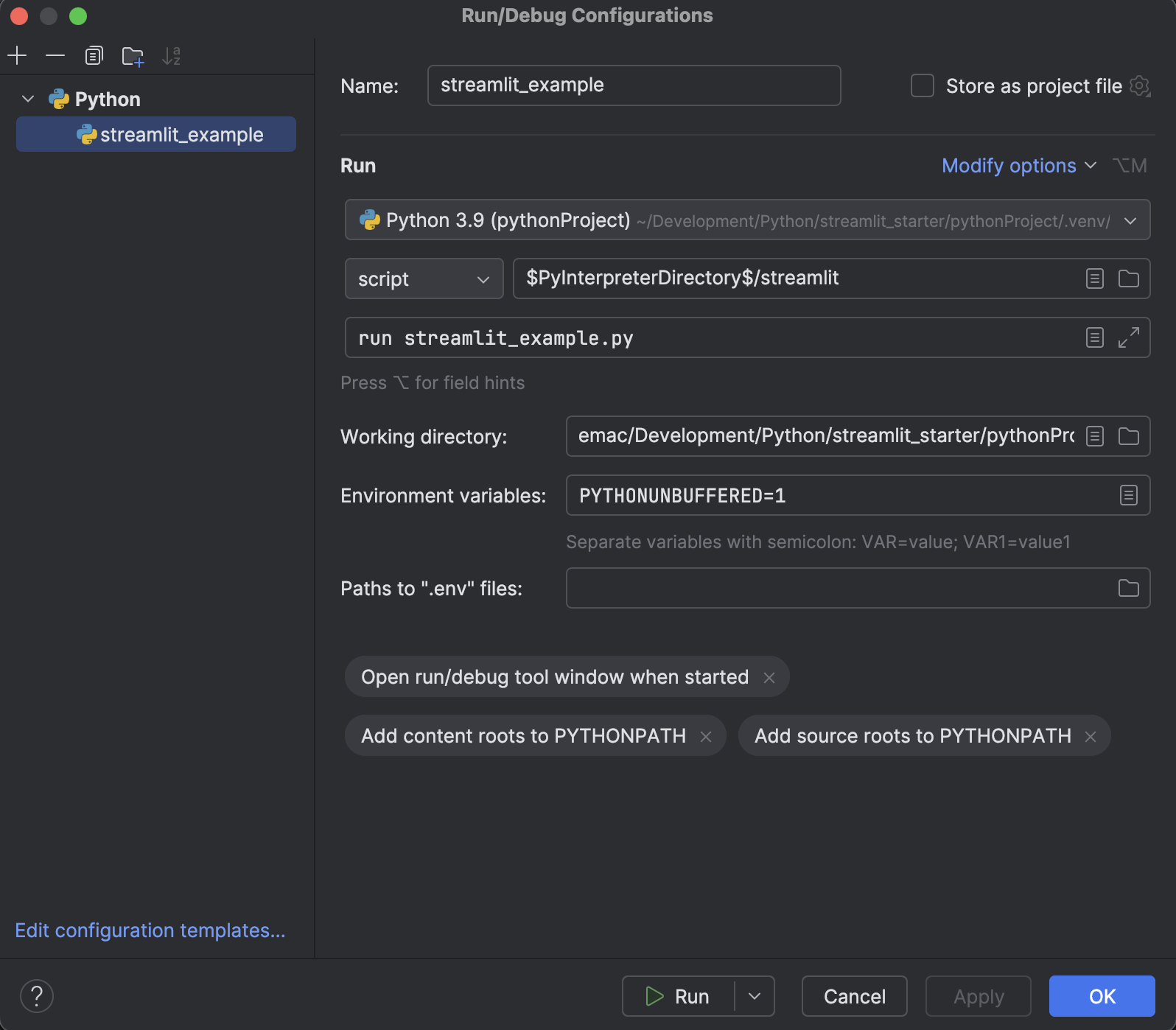Remove 'Add content roots to PYTHONPATH' option
The width and height of the screenshot is (1176, 1030).
[706, 736]
